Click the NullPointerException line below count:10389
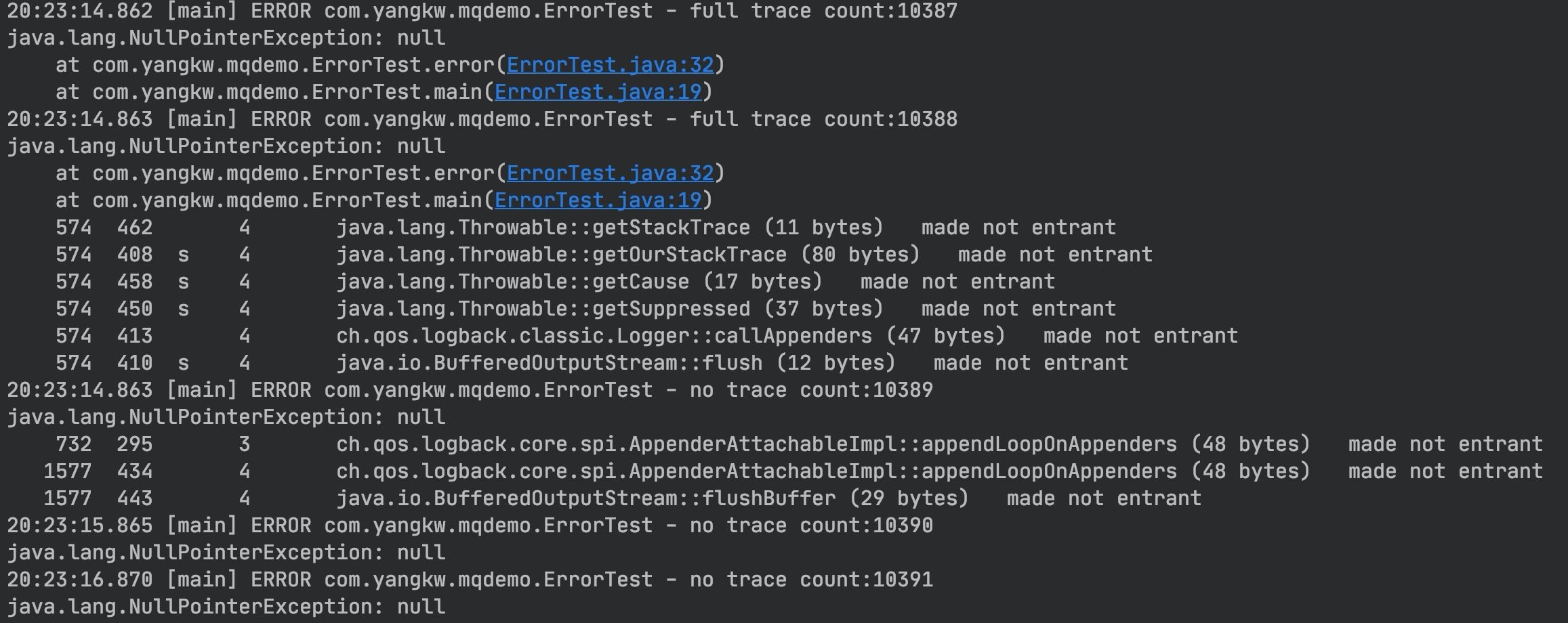The image size is (1568, 623). (226, 417)
